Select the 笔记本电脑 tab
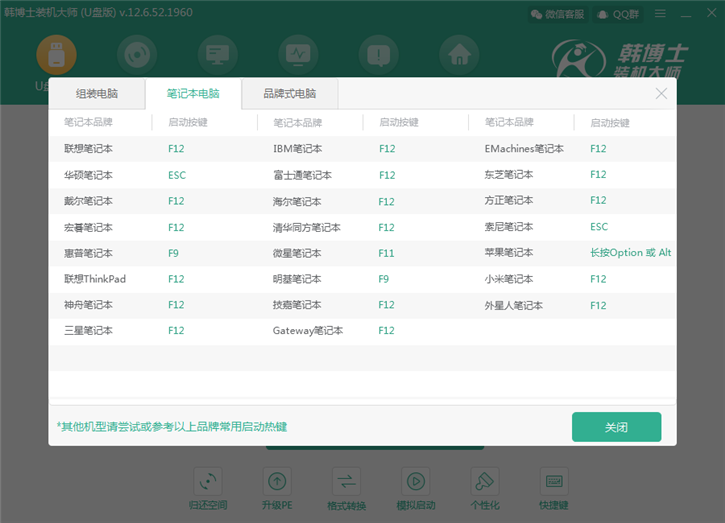 pyautogui.click(x=193, y=94)
